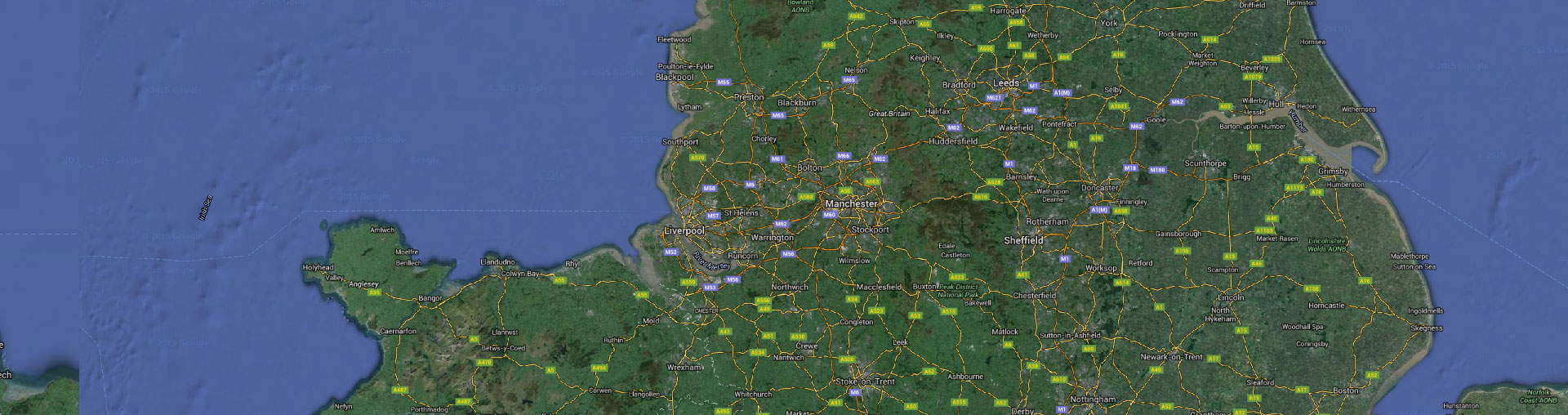Image resolution: width=1568 pixels, height=415 pixels.
Task: Click the A1041 shield near Selby
Action: point(1118,106)
